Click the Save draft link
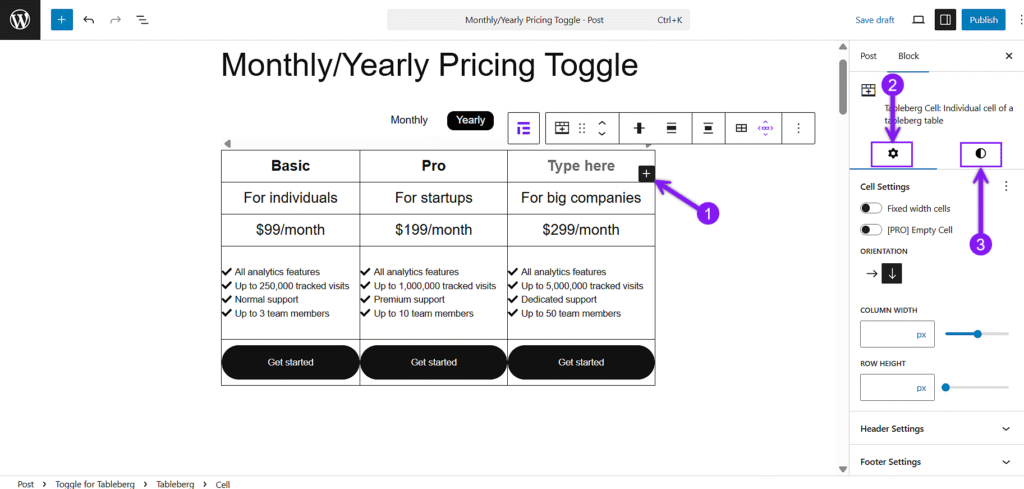 pyautogui.click(x=874, y=20)
